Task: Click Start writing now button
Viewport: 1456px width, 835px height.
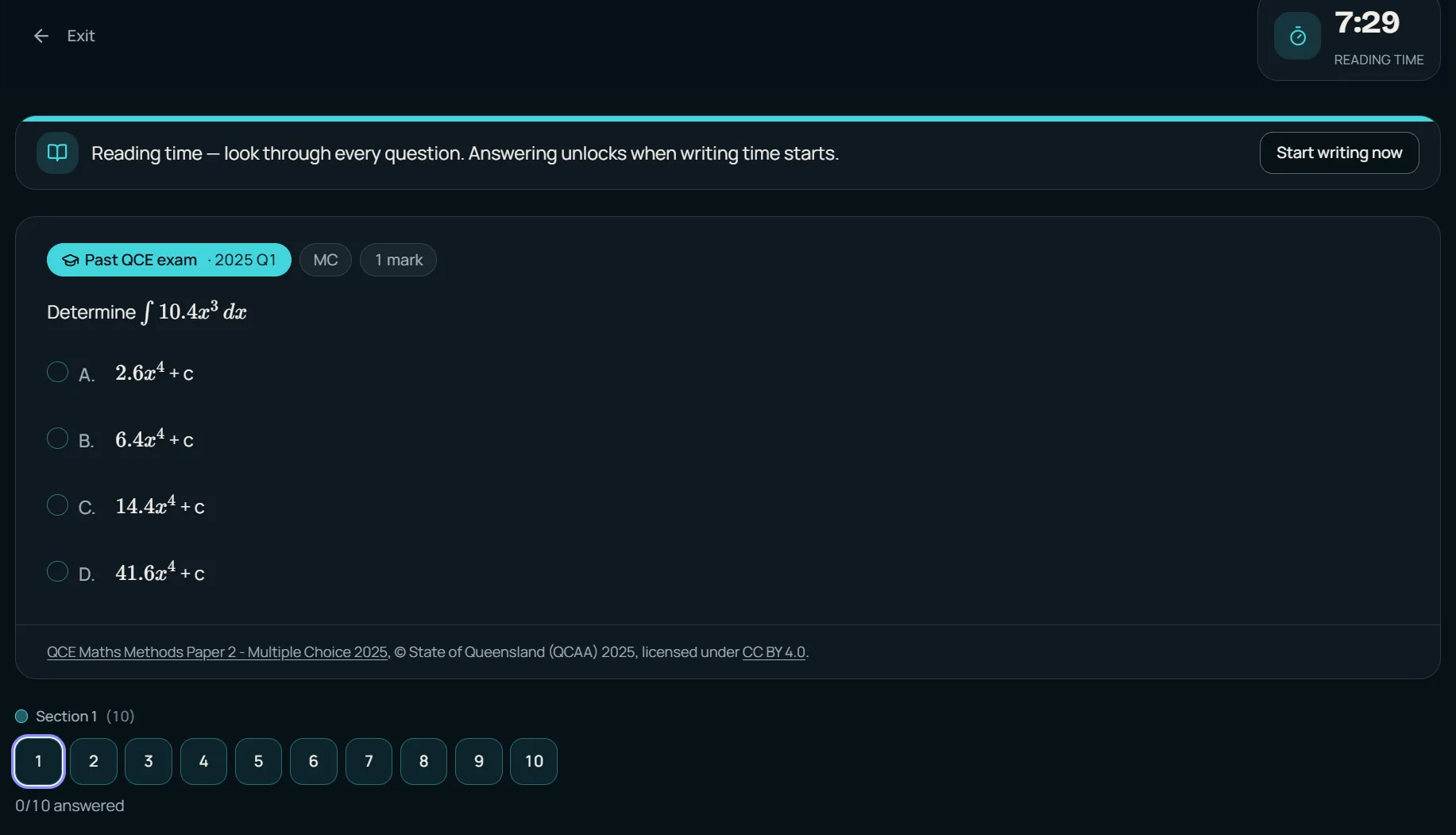Action: [1339, 153]
